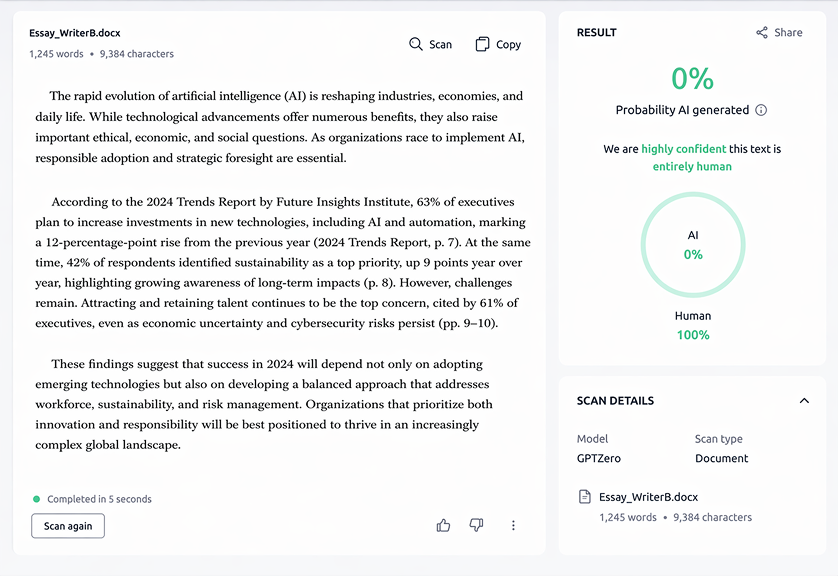
Task: Open the three-dot more options menu
Action: (x=513, y=525)
